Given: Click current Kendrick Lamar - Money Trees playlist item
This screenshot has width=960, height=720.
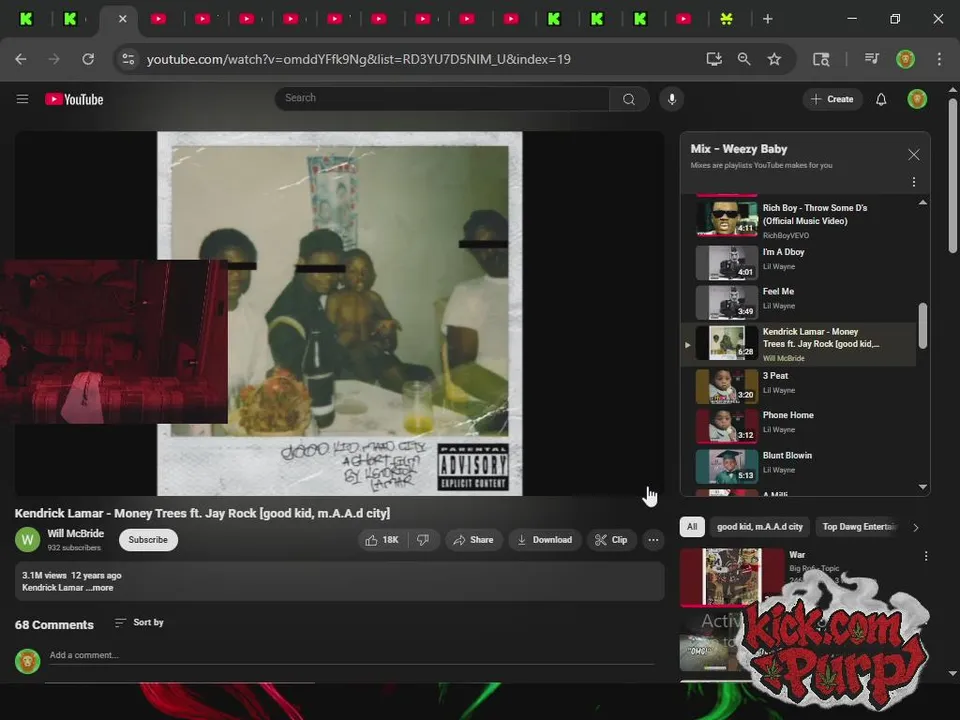Looking at the screenshot, I should (799, 345).
